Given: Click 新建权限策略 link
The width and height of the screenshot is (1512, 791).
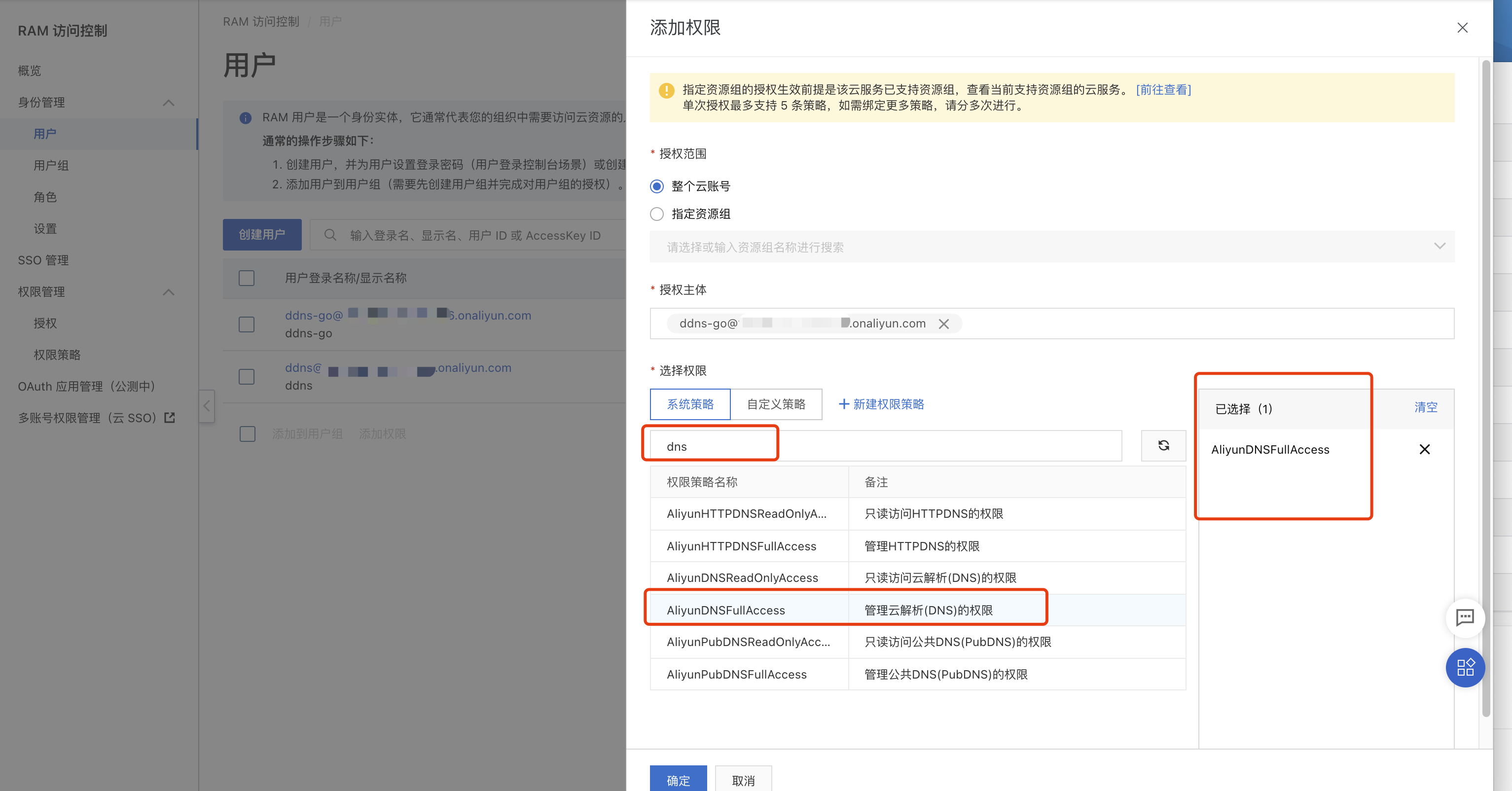Looking at the screenshot, I should click(x=888, y=404).
